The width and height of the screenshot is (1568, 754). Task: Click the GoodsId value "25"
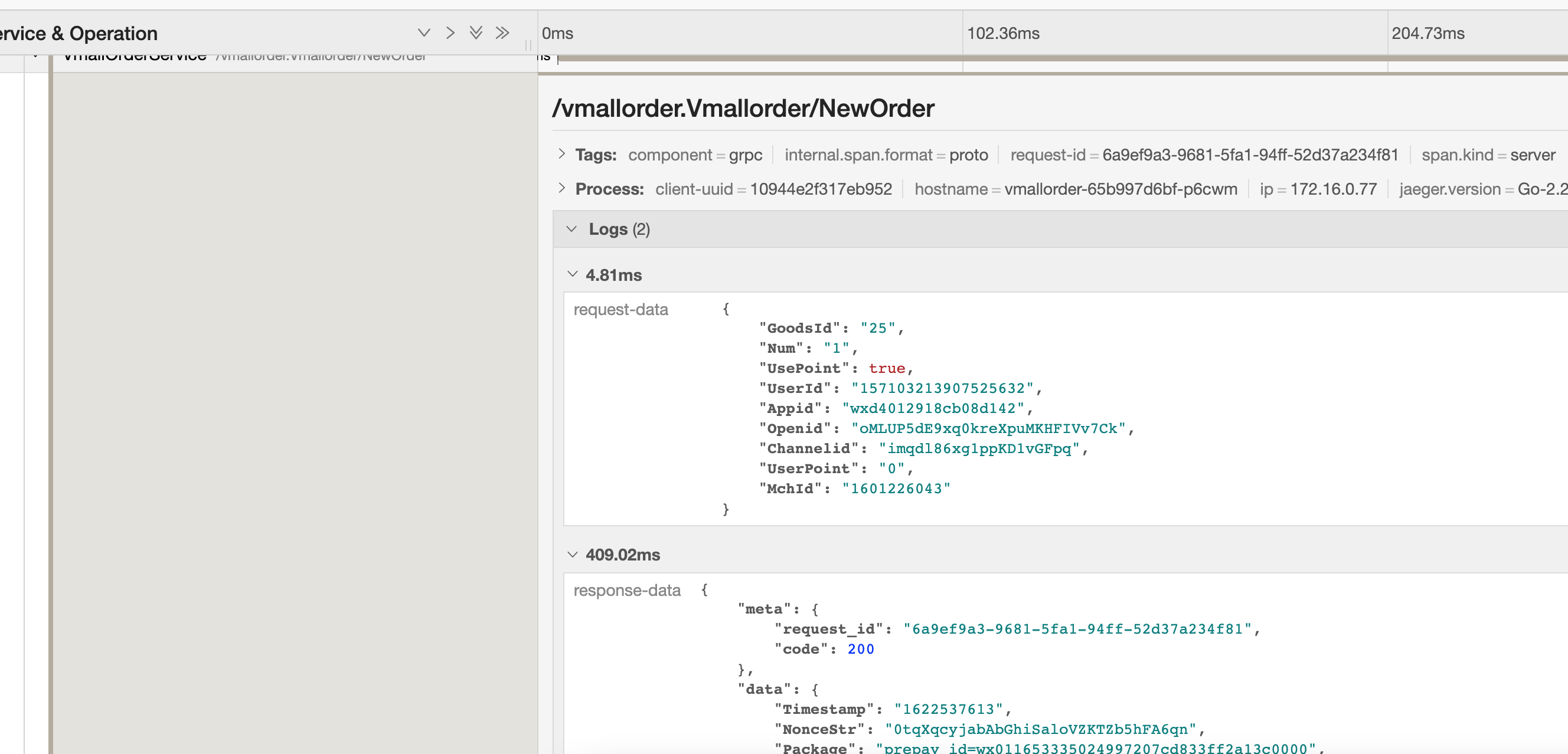click(878, 329)
